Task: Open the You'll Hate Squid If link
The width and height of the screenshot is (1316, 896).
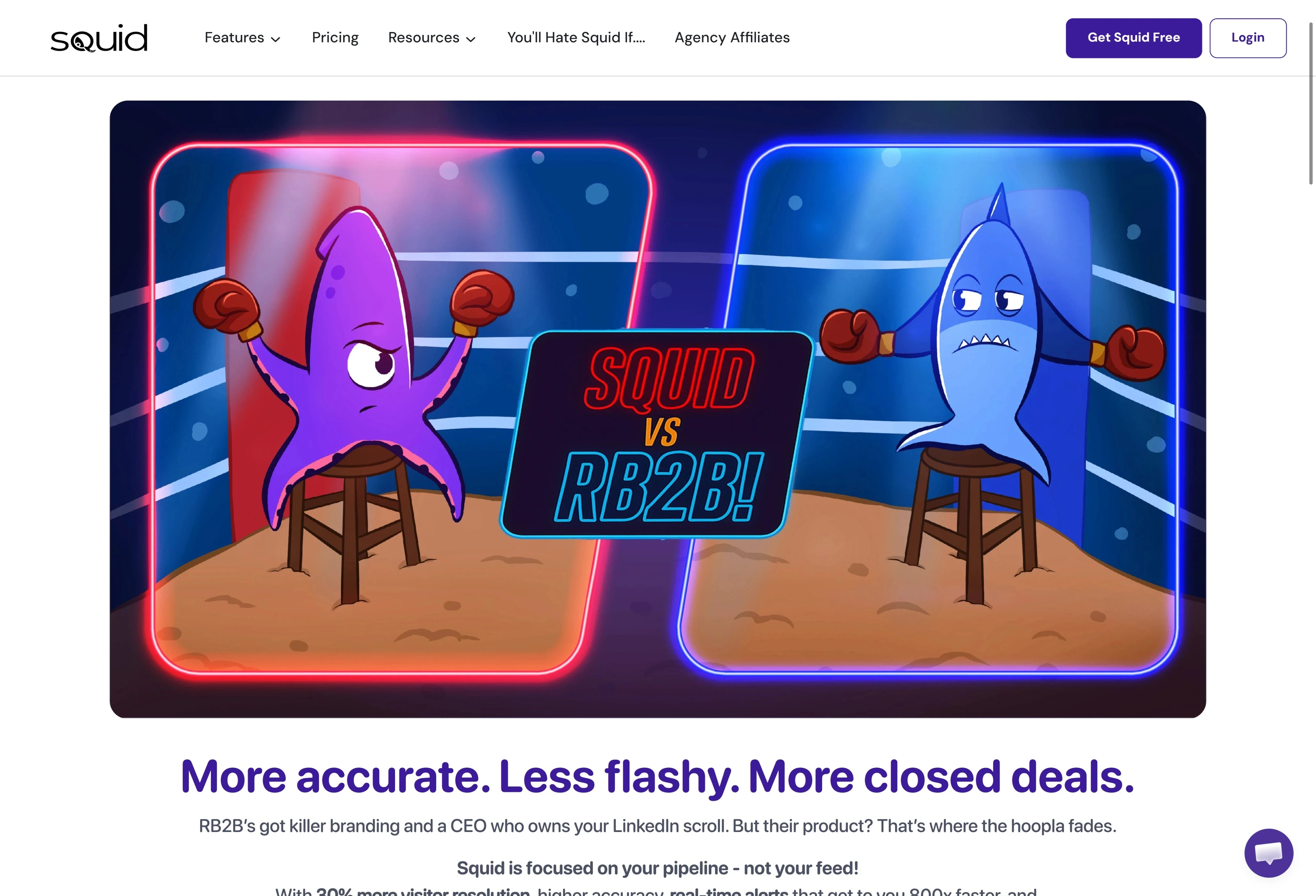Action: 576,38
